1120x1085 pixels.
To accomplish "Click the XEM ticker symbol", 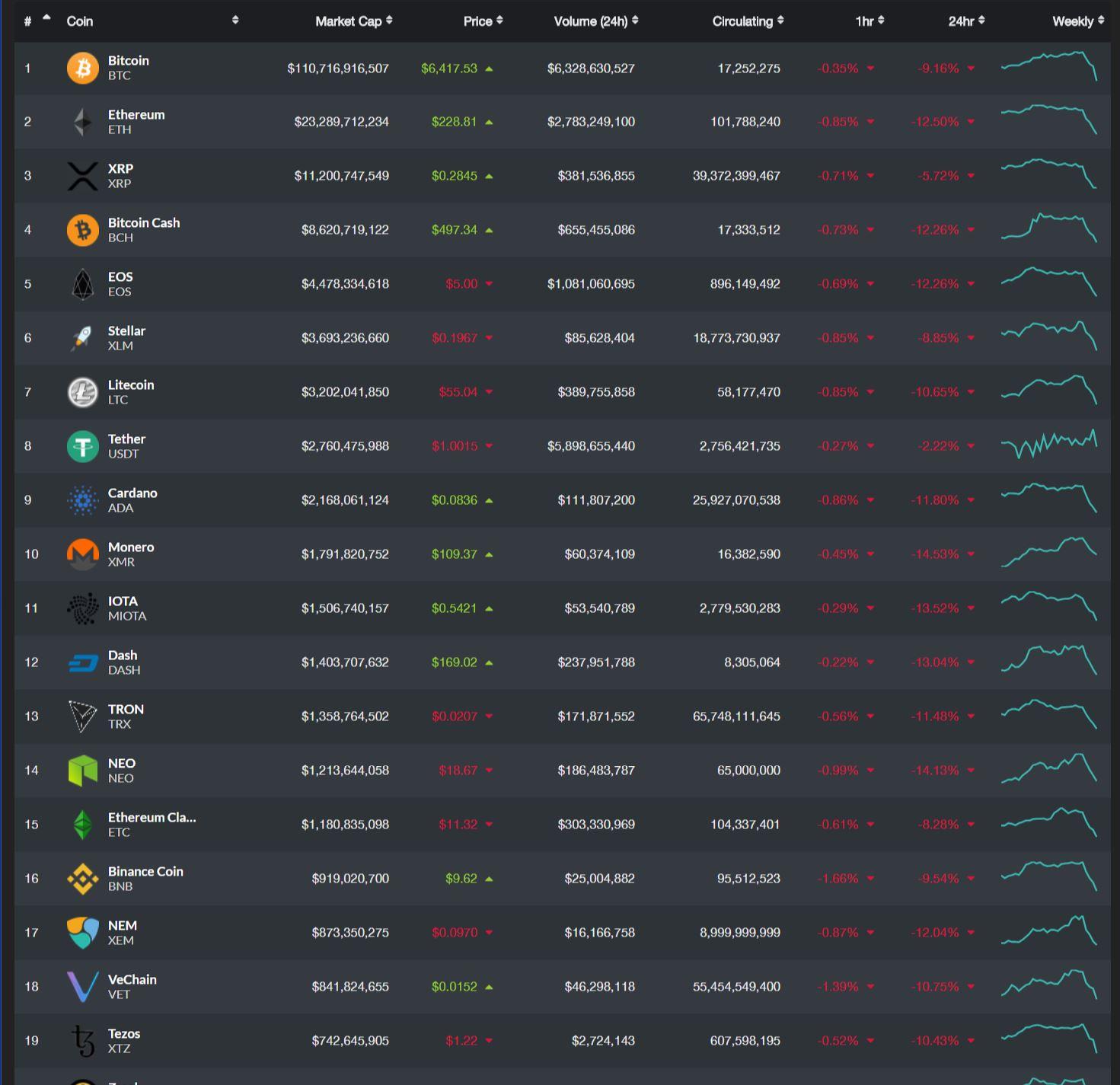I will pyautogui.click(x=121, y=940).
